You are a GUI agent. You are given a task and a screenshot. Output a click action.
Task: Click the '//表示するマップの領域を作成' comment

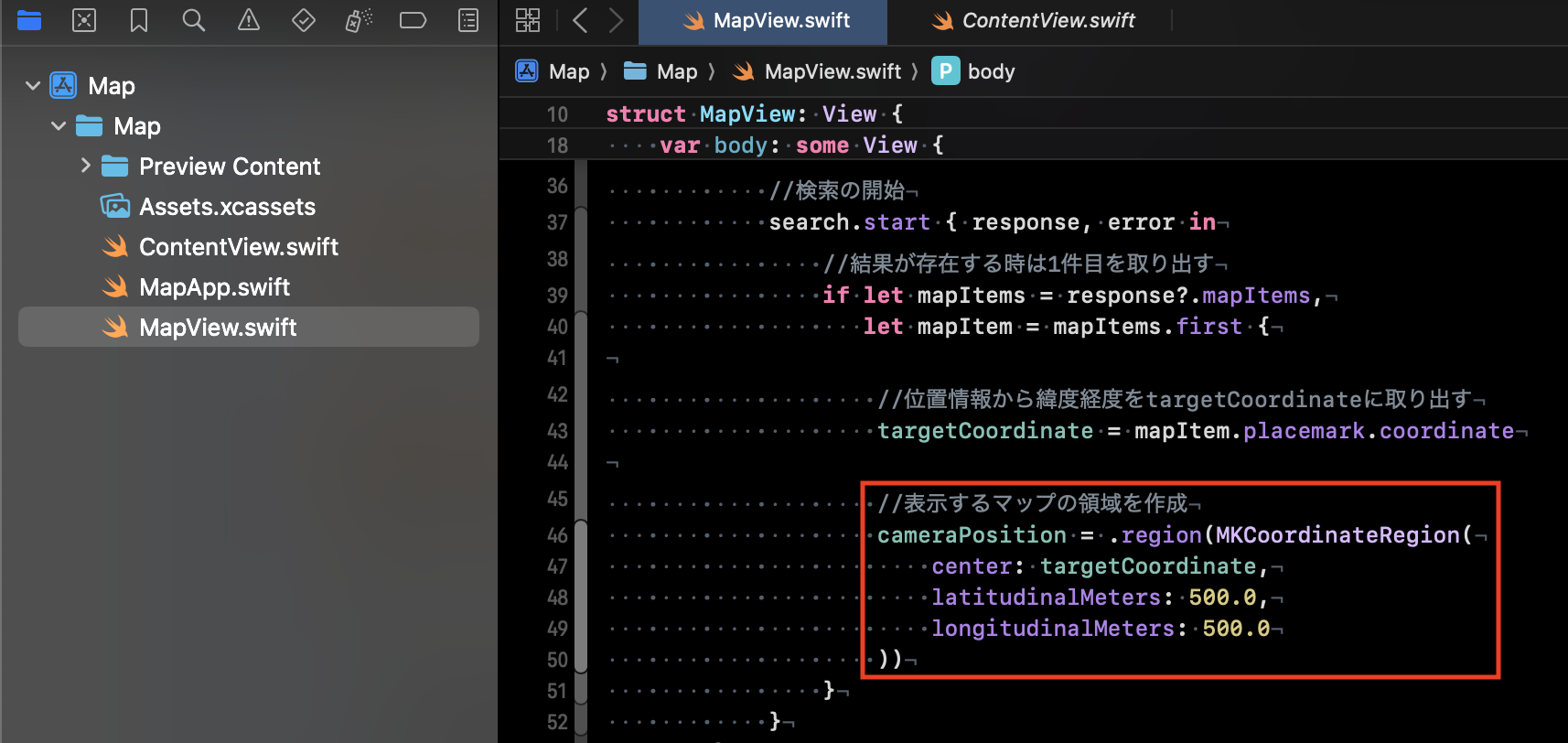1032,503
